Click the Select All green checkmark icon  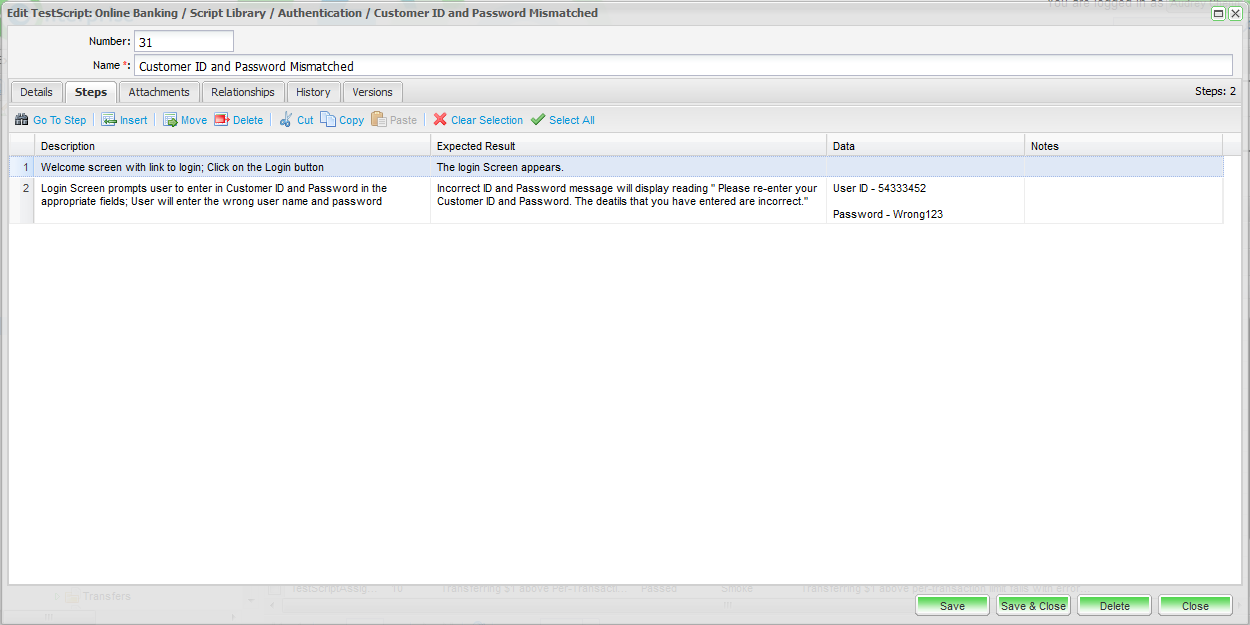[x=538, y=120]
